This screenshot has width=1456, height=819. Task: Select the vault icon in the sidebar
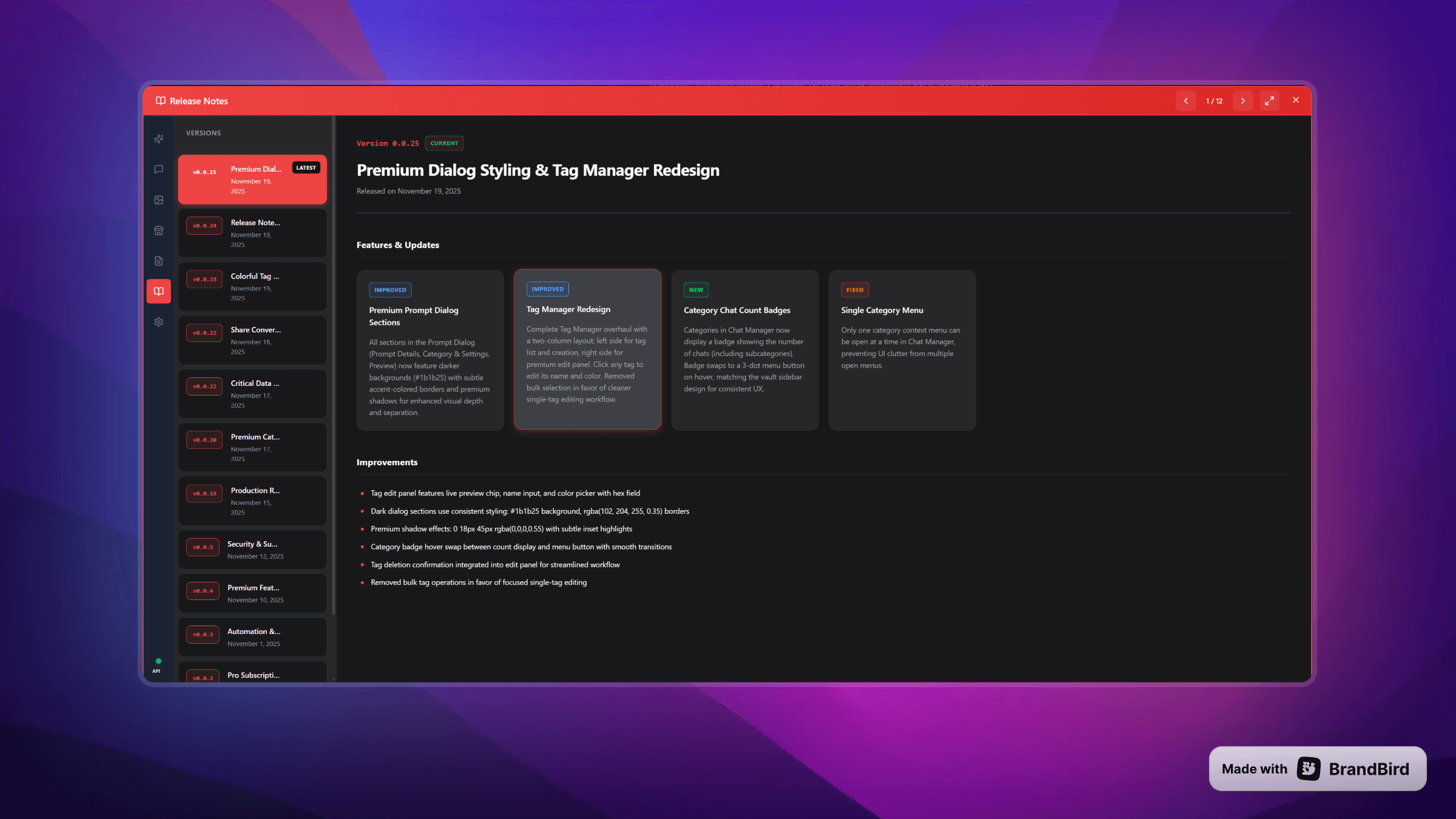[158, 231]
